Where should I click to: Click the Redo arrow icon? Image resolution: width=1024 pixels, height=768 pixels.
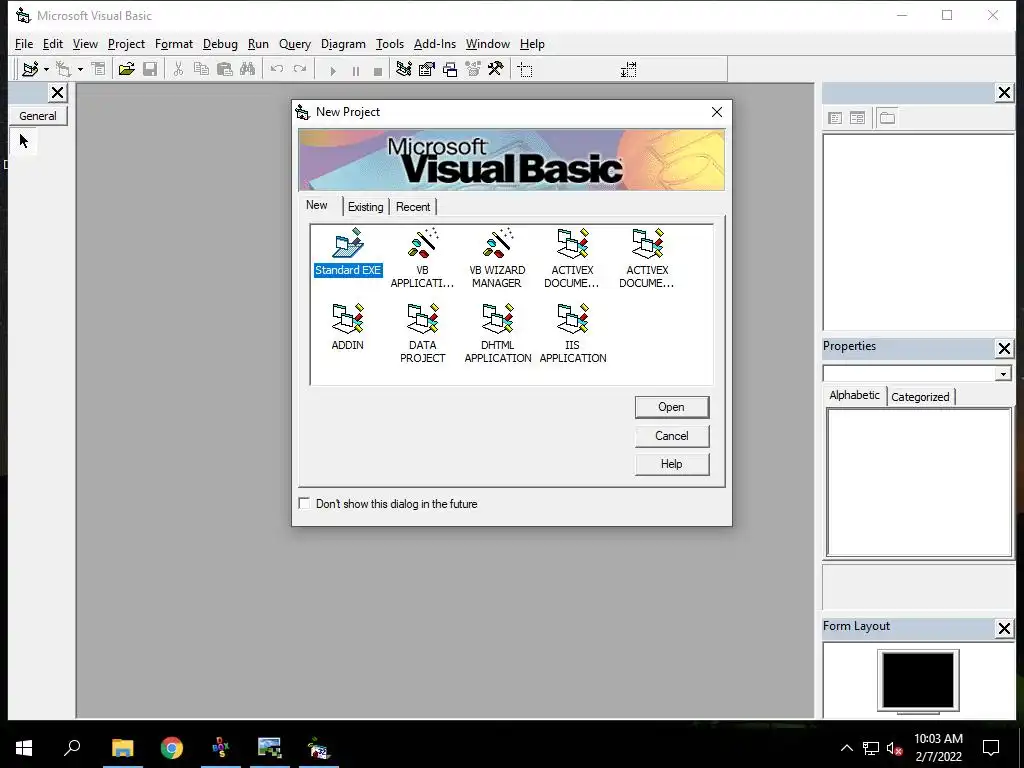click(x=300, y=69)
